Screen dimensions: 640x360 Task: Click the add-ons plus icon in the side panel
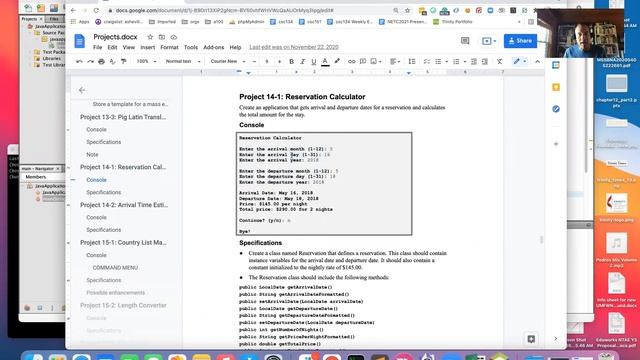tap(556, 144)
